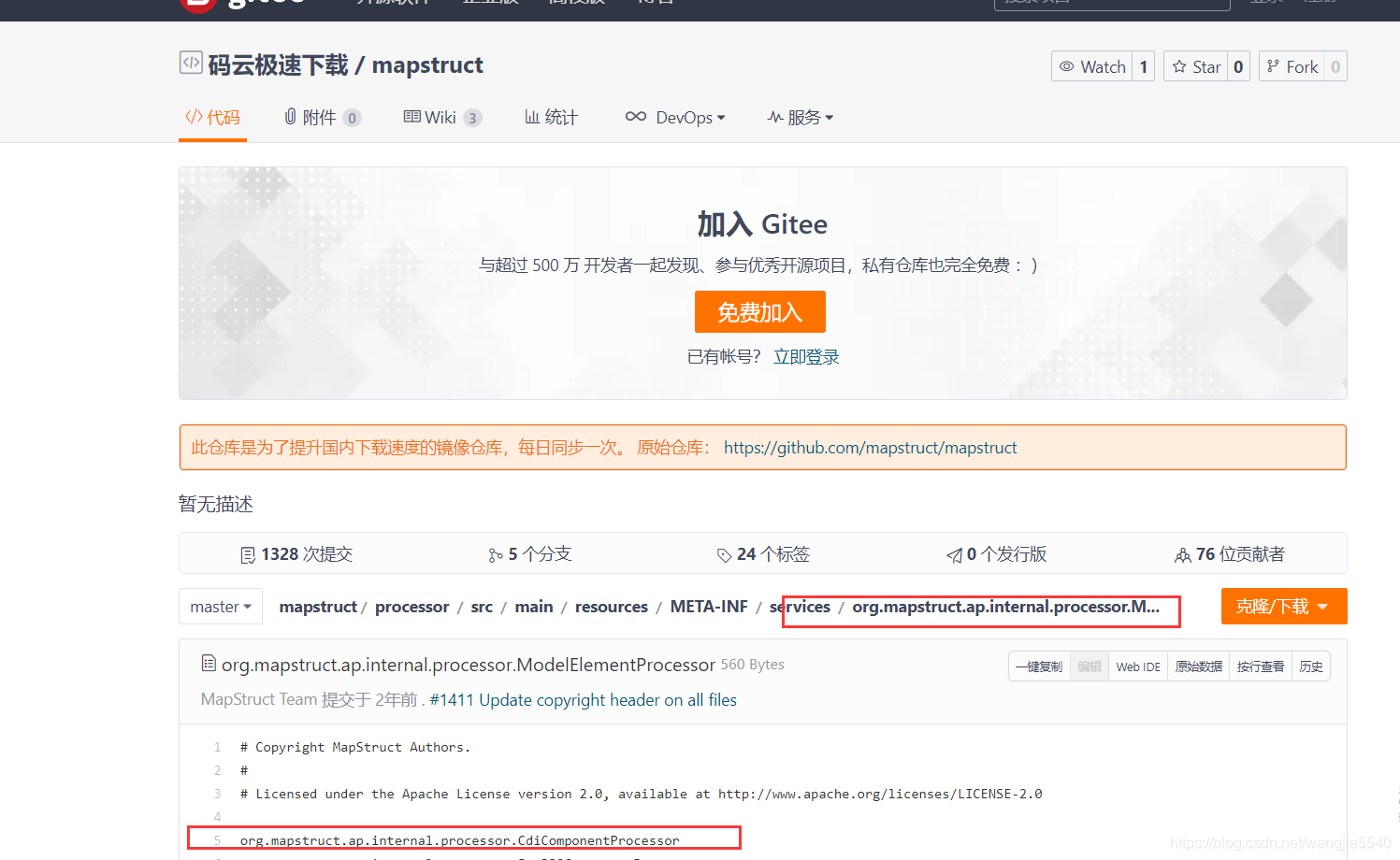The height and width of the screenshot is (860, 1400).
Task: Click the 编辑 button
Action: [1090, 666]
